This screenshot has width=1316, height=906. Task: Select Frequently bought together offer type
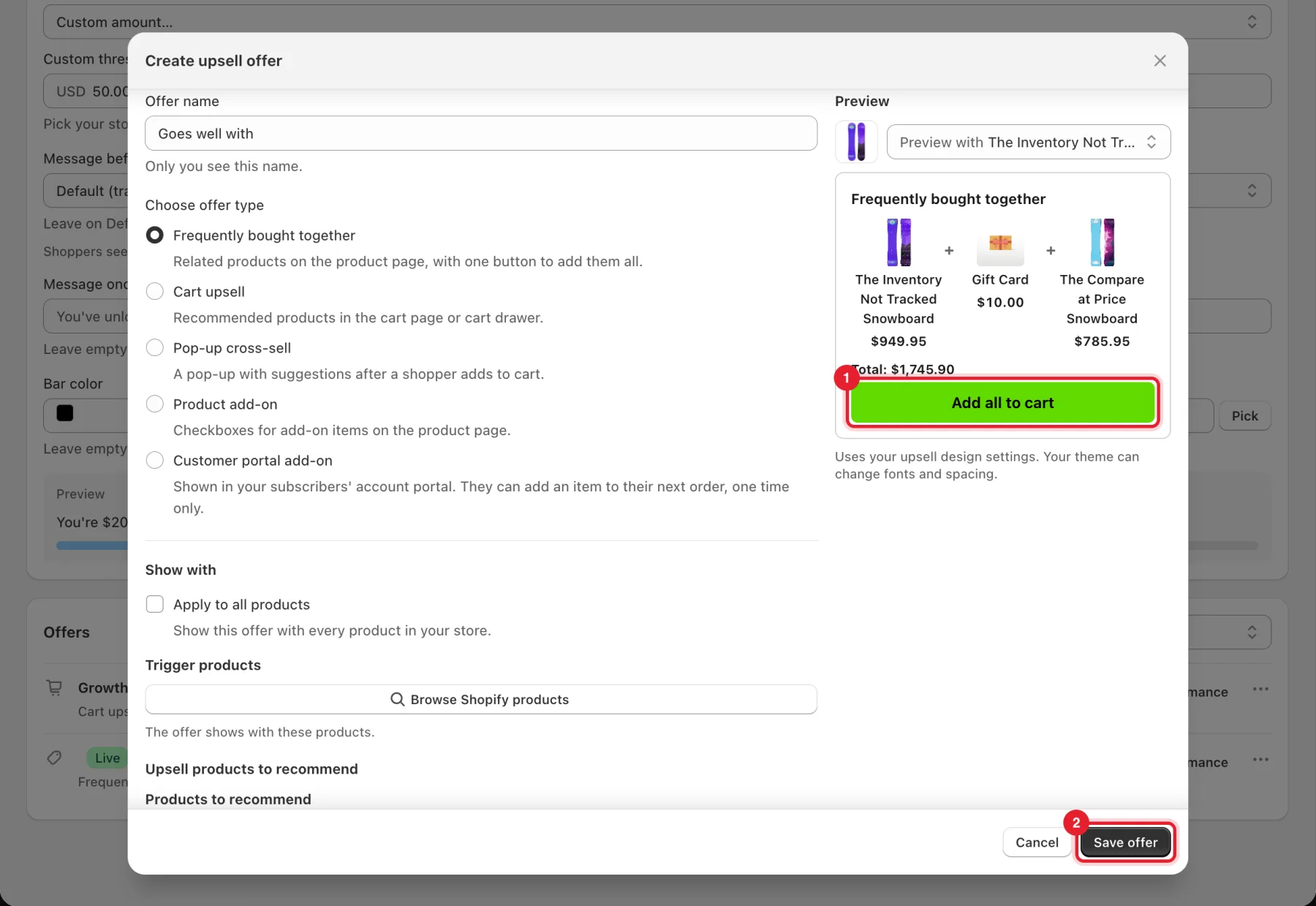155,235
